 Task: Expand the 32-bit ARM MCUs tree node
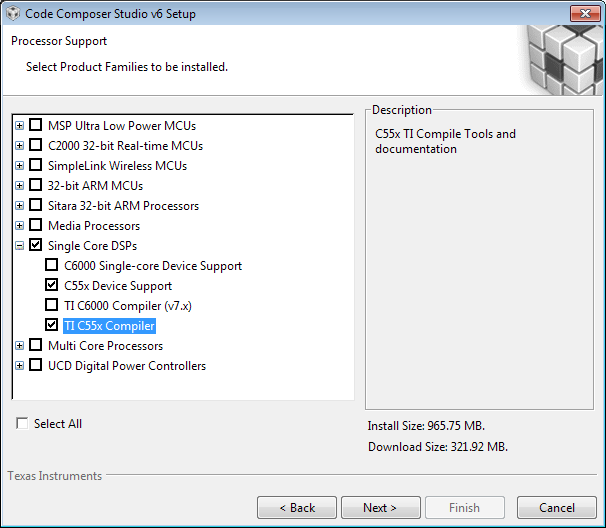point(19,186)
